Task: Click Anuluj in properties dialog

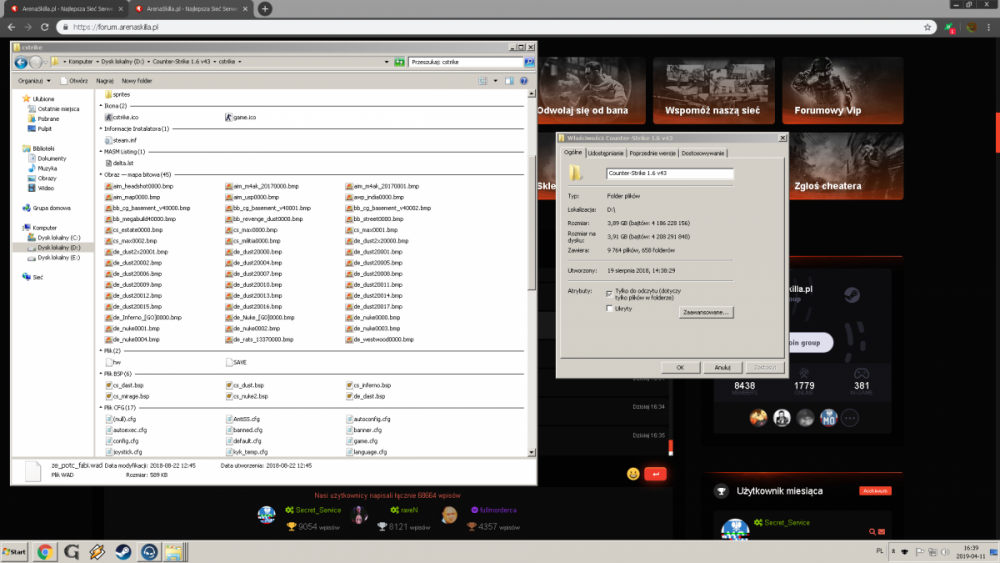Action: coord(722,367)
